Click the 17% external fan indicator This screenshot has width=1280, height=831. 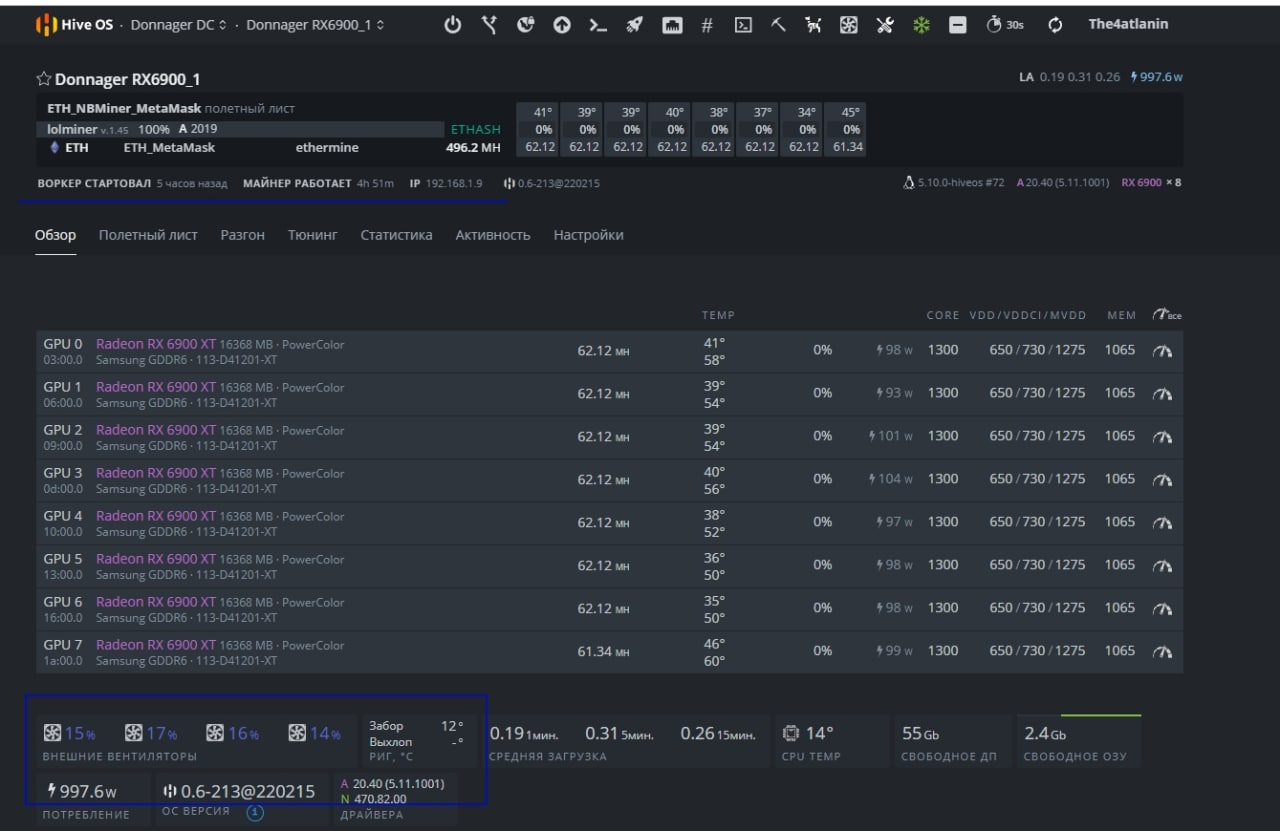(151, 734)
